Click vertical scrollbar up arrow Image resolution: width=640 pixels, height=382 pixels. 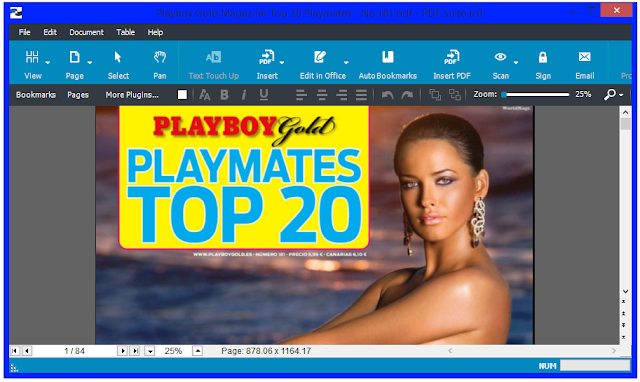625,112
